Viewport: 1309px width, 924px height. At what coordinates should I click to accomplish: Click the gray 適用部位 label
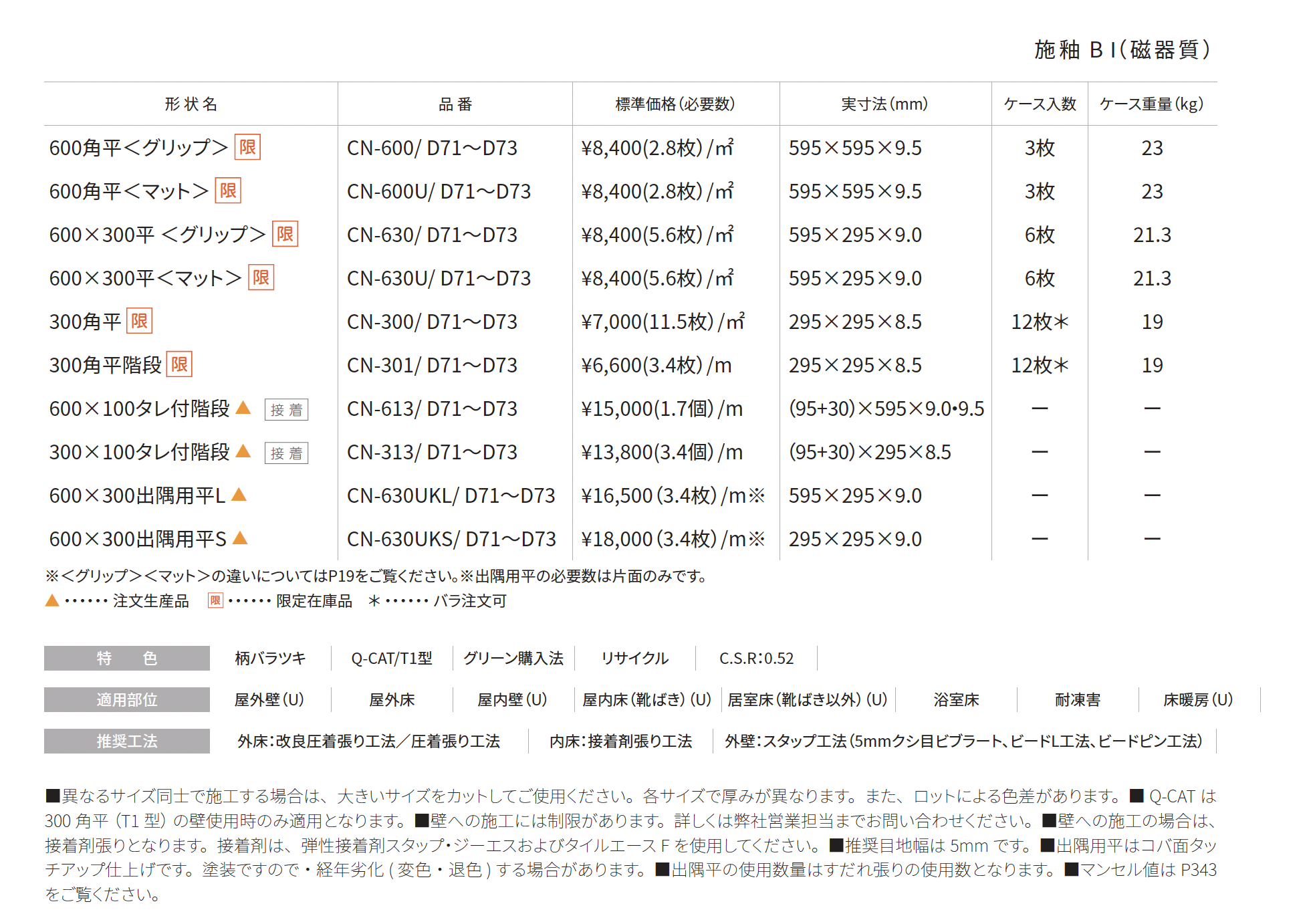[x=127, y=700]
